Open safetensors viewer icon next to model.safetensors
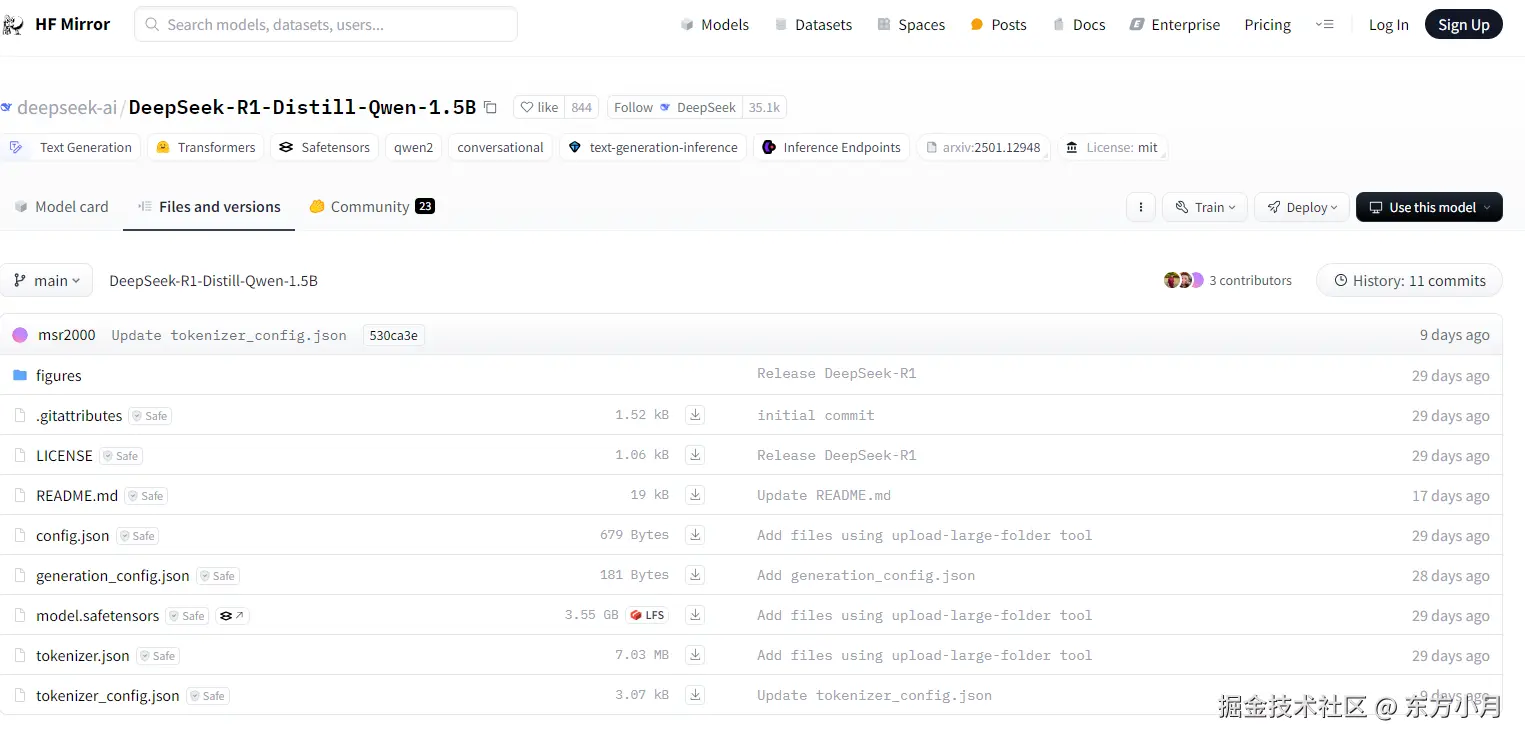Image resolution: width=1525 pixels, height=742 pixels. (232, 616)
